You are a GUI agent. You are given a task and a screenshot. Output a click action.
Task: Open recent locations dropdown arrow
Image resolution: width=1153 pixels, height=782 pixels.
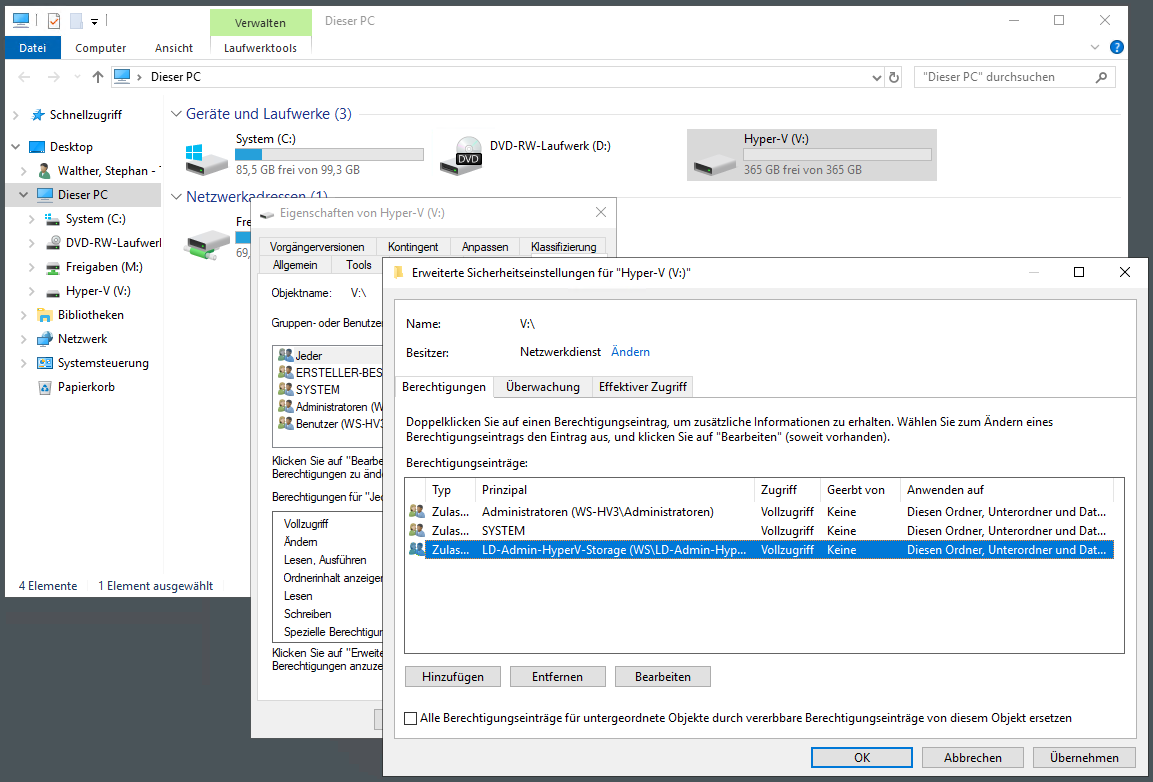click(x=77, y=77)
